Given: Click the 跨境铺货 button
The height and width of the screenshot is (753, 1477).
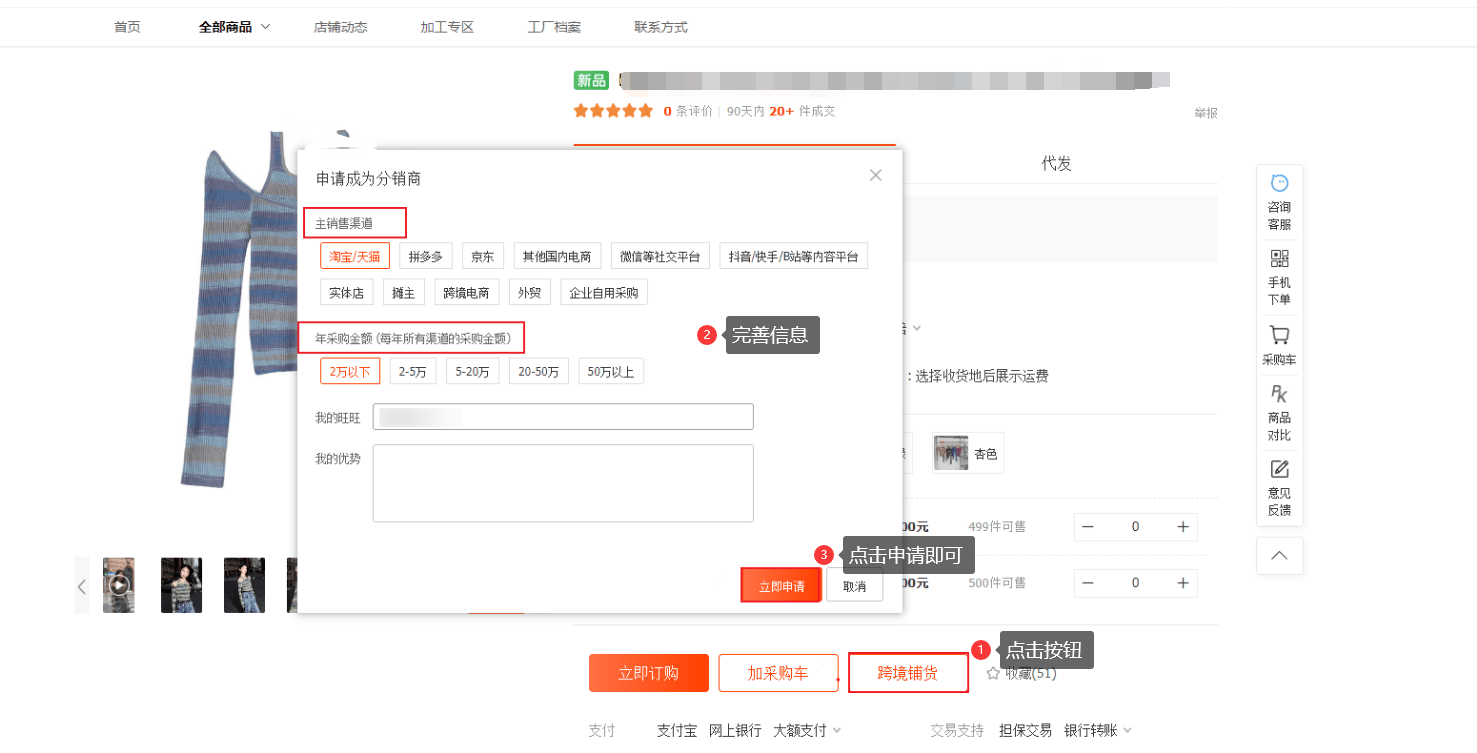Looking at the screenshot, I should tap(908, 673).
